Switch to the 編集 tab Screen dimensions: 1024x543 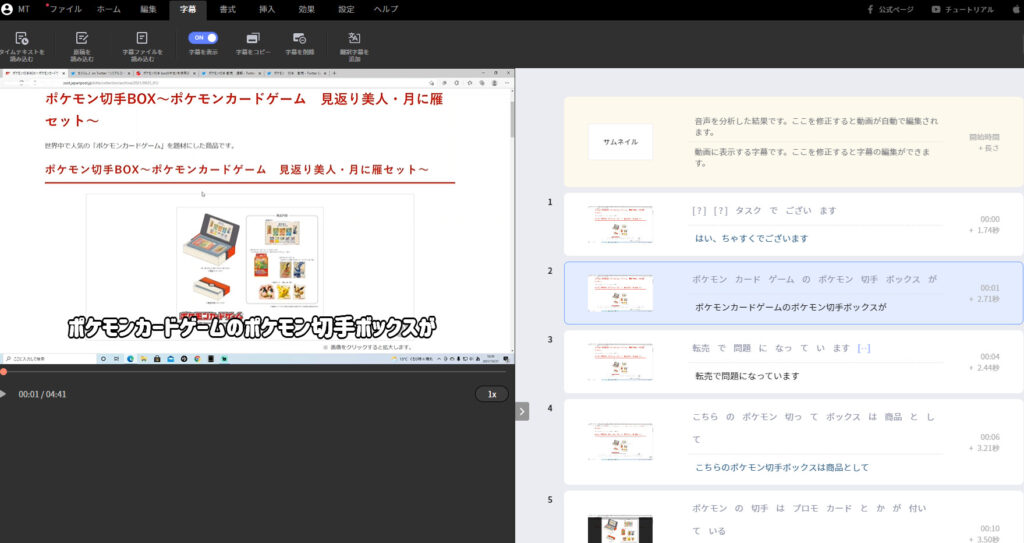click(148, 9)
